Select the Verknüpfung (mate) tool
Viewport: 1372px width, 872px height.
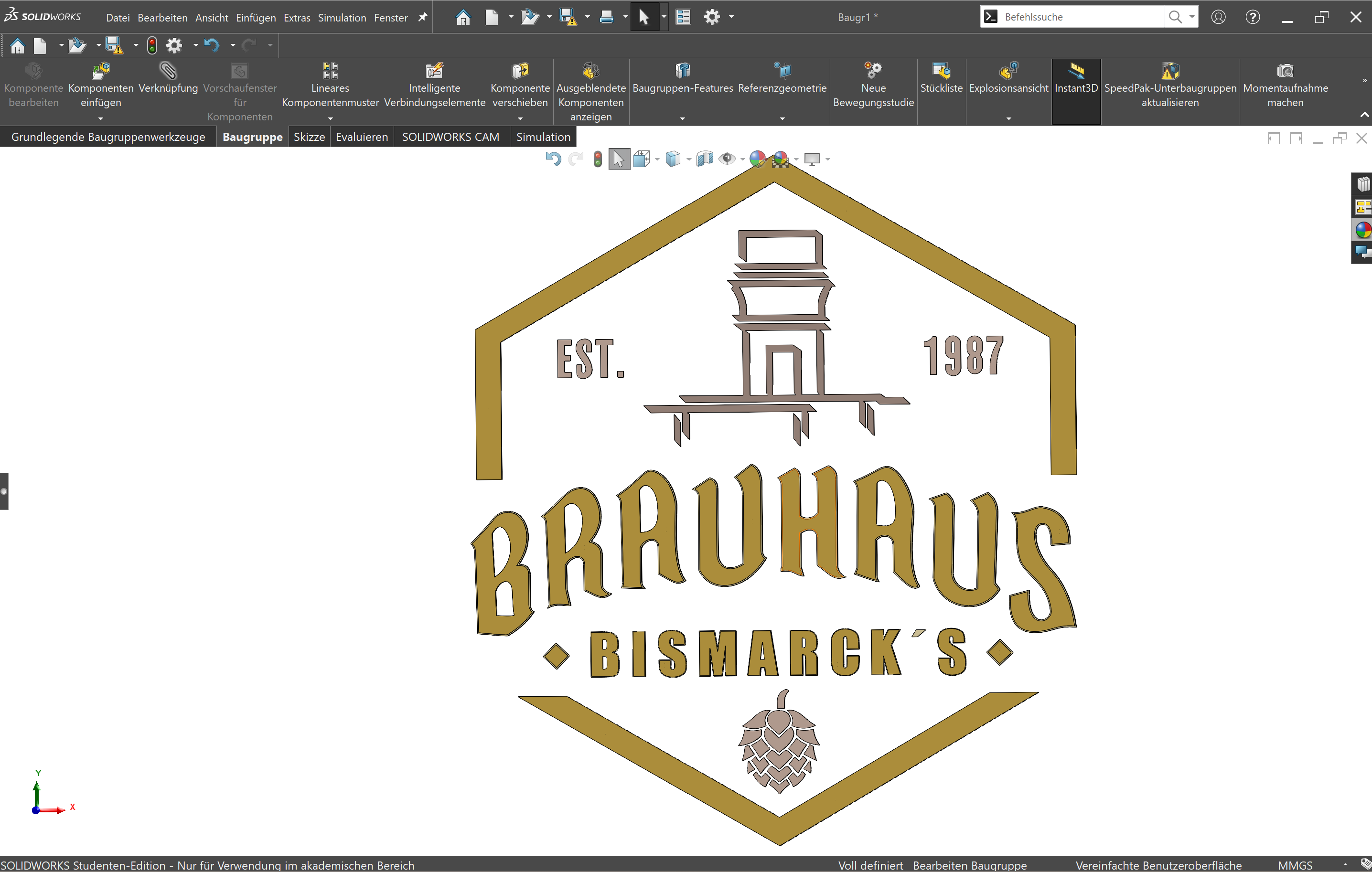(168, 78)
